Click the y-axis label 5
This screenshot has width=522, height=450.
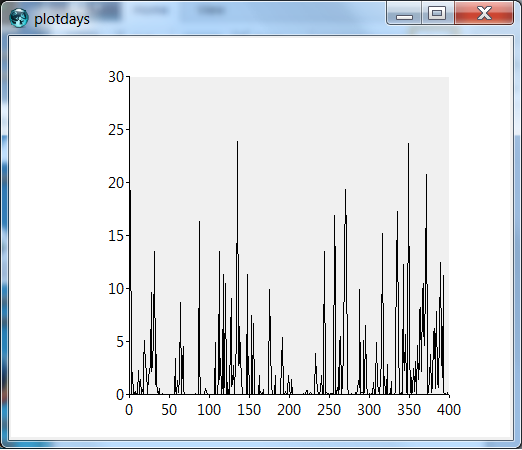120,342
